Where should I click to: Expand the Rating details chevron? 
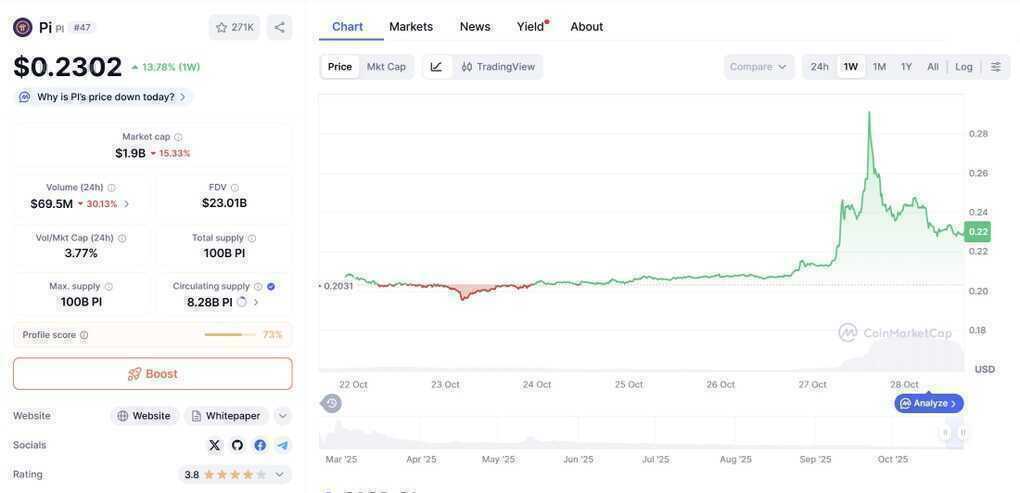pos(280,474)
